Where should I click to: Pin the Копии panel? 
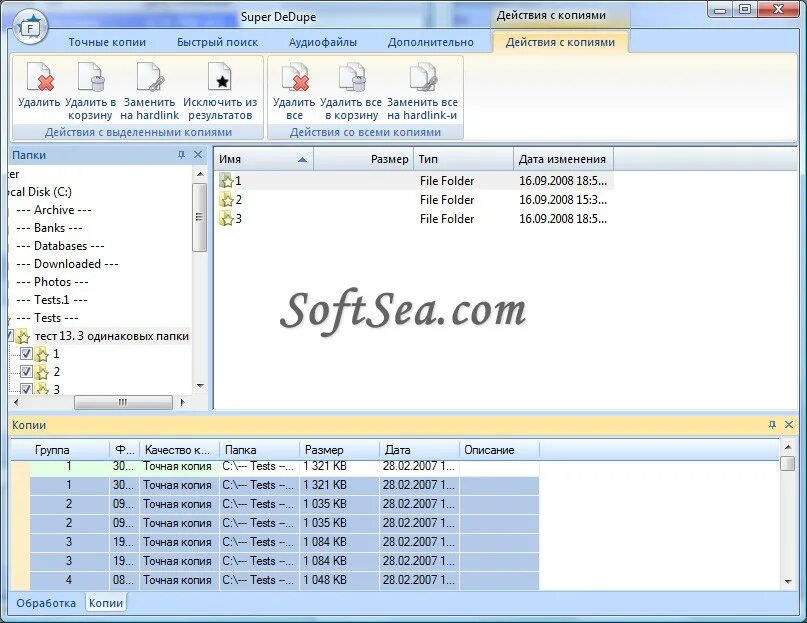(772, 424)
